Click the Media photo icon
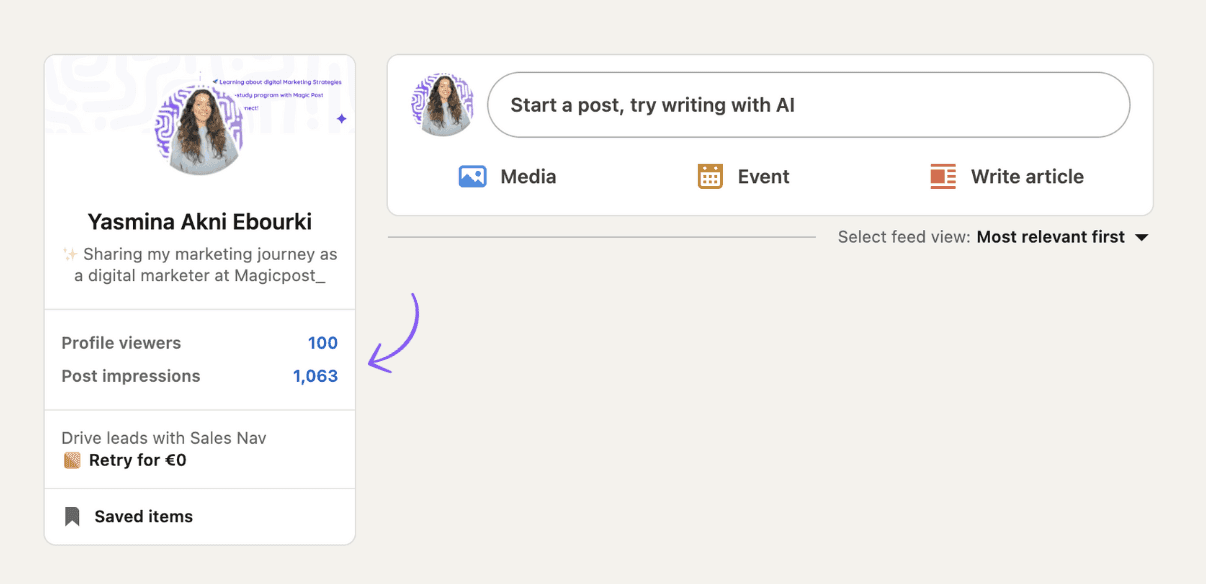The width and height of the screenshot is (1206, 584). coord(472,177)
